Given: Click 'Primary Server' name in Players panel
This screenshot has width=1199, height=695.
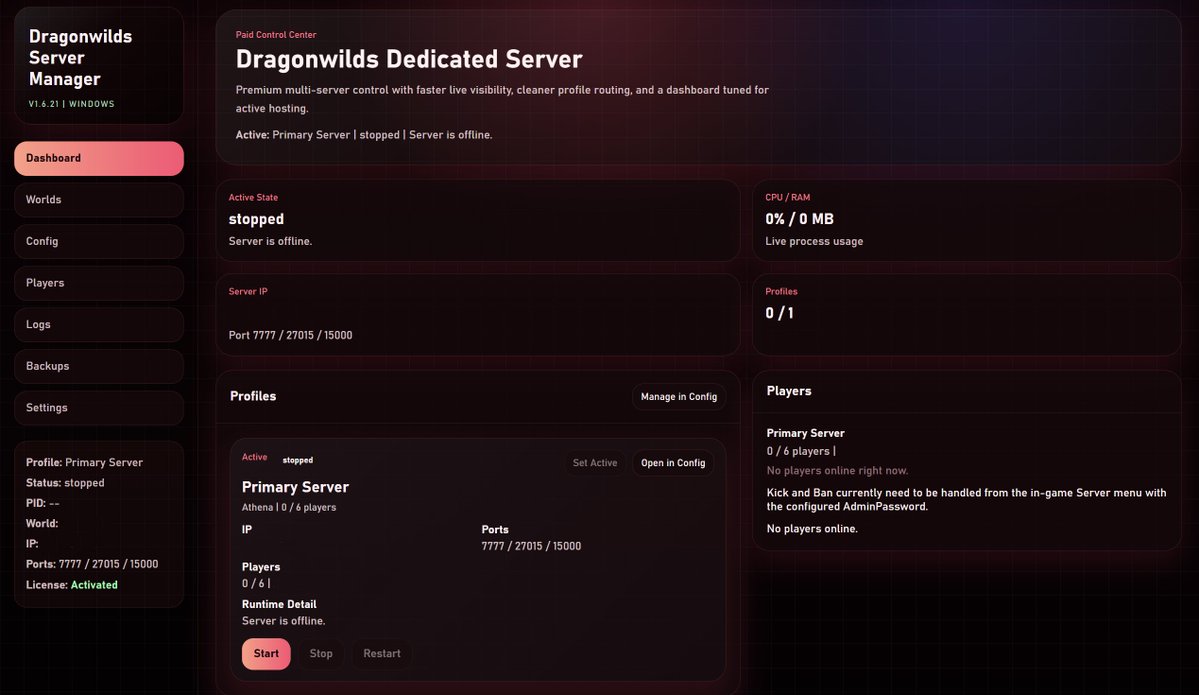Looking at the screenshot, I should [x=805, y=434].
